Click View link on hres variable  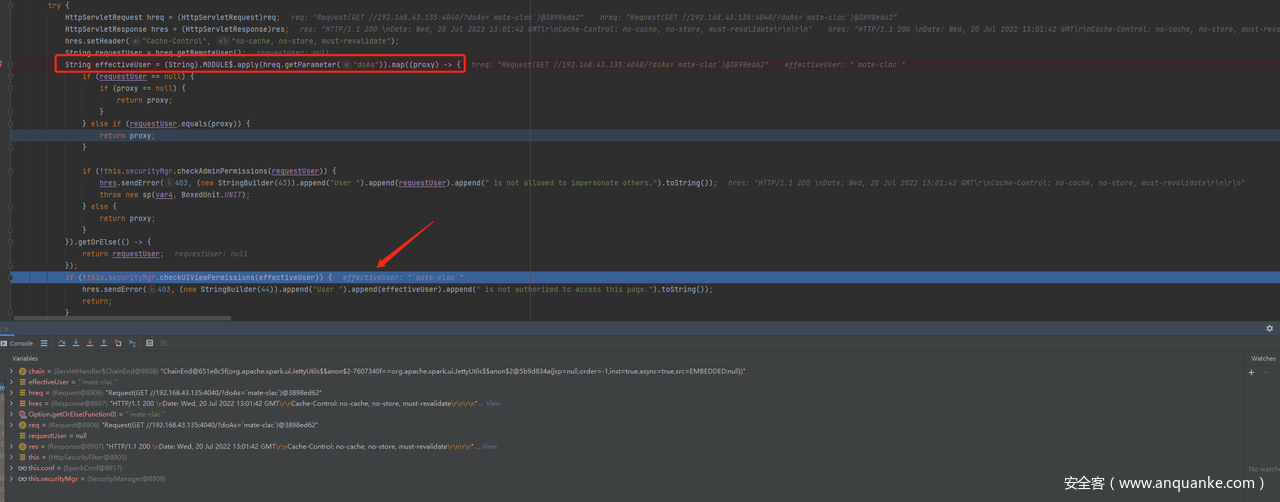[493, 404]
